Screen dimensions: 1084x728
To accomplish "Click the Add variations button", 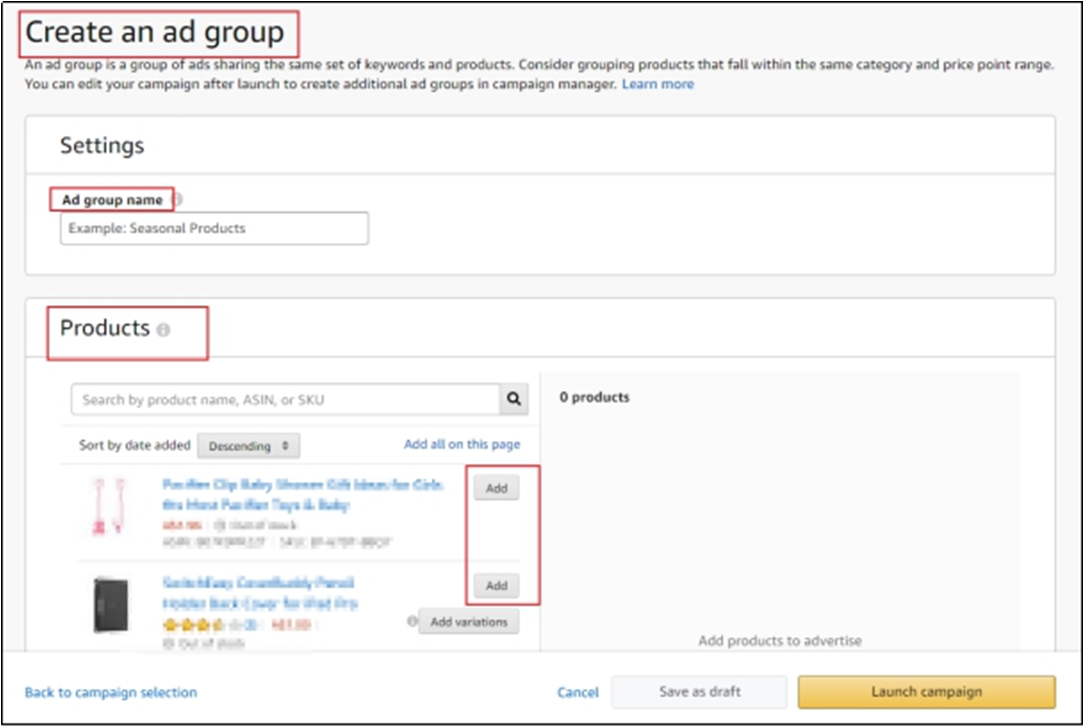I will [468, 621].
